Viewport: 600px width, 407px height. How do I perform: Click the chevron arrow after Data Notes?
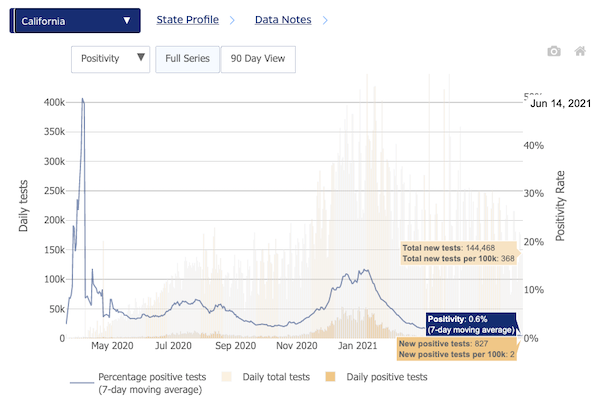pyautogui.click(x=324, y=20)
